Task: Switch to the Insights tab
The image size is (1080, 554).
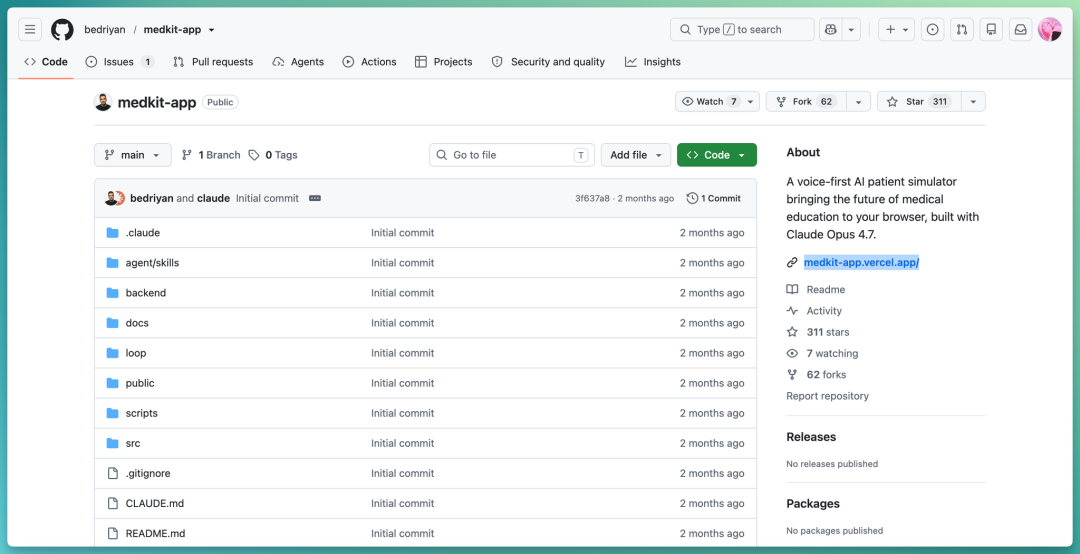Action: pos(653,61)
